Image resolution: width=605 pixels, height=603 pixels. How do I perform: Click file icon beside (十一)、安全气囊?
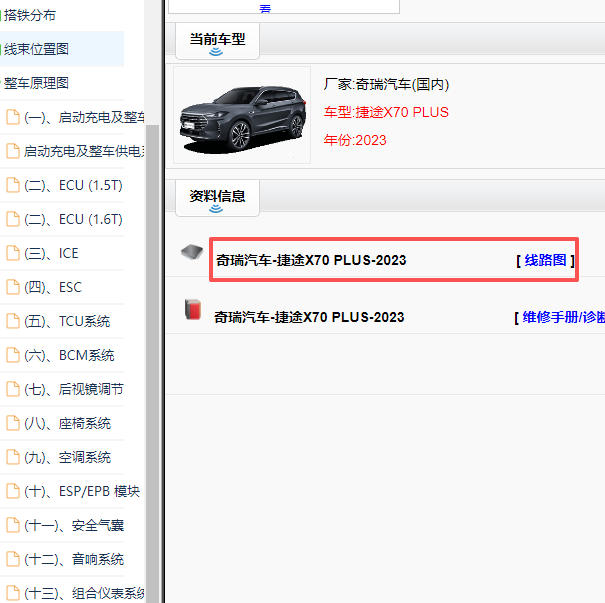[x=13, y=525]
